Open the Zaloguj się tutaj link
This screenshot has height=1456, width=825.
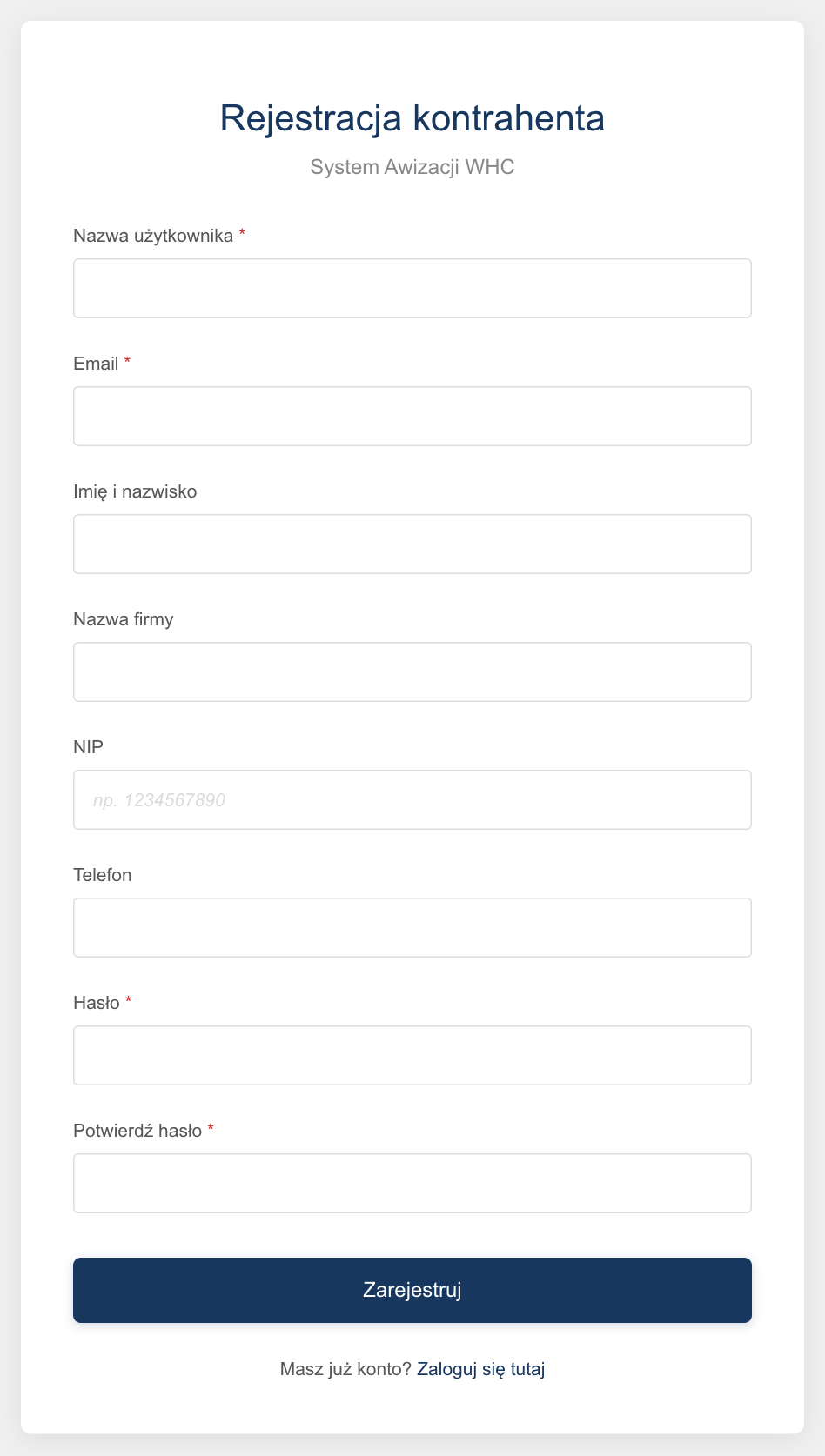pos(480,1369)
